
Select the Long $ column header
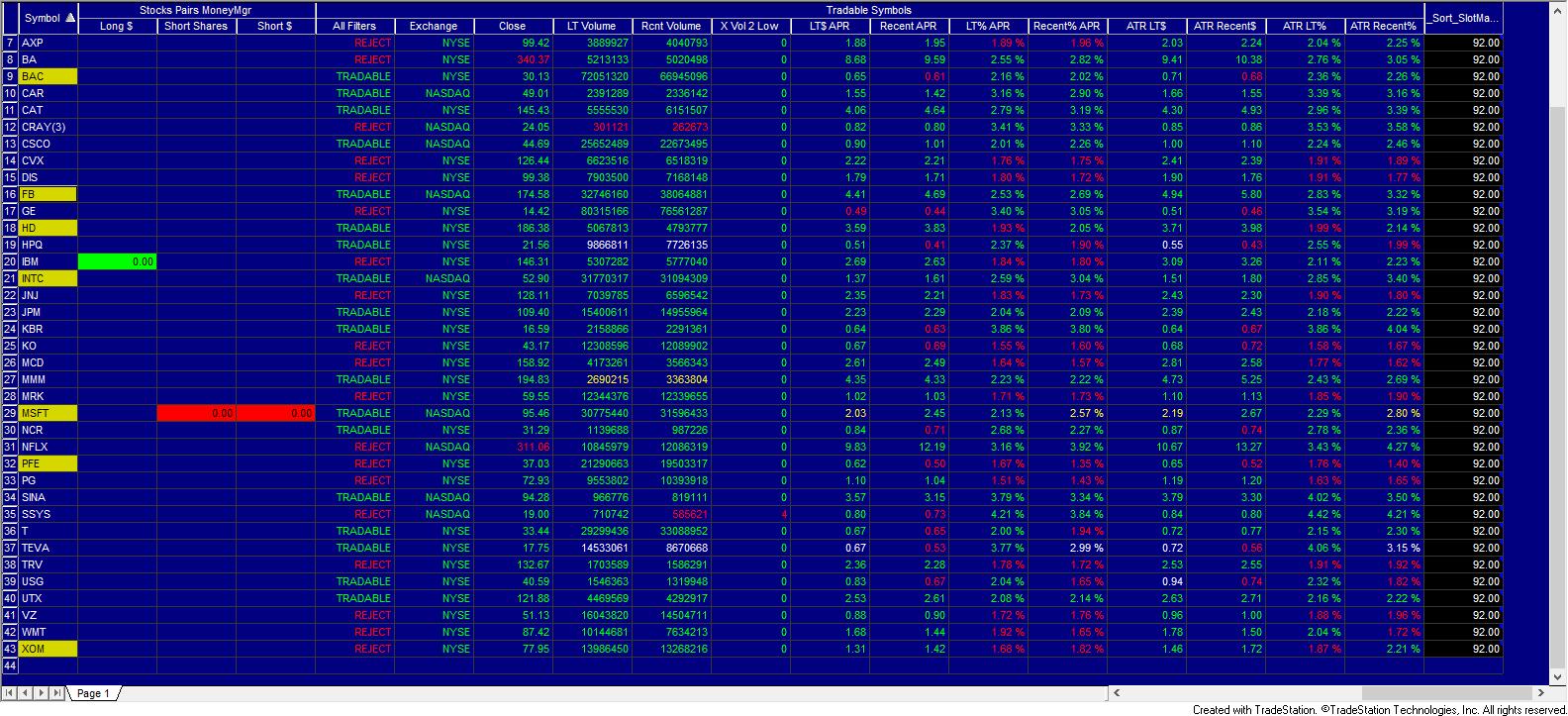(x=117, y=26)
